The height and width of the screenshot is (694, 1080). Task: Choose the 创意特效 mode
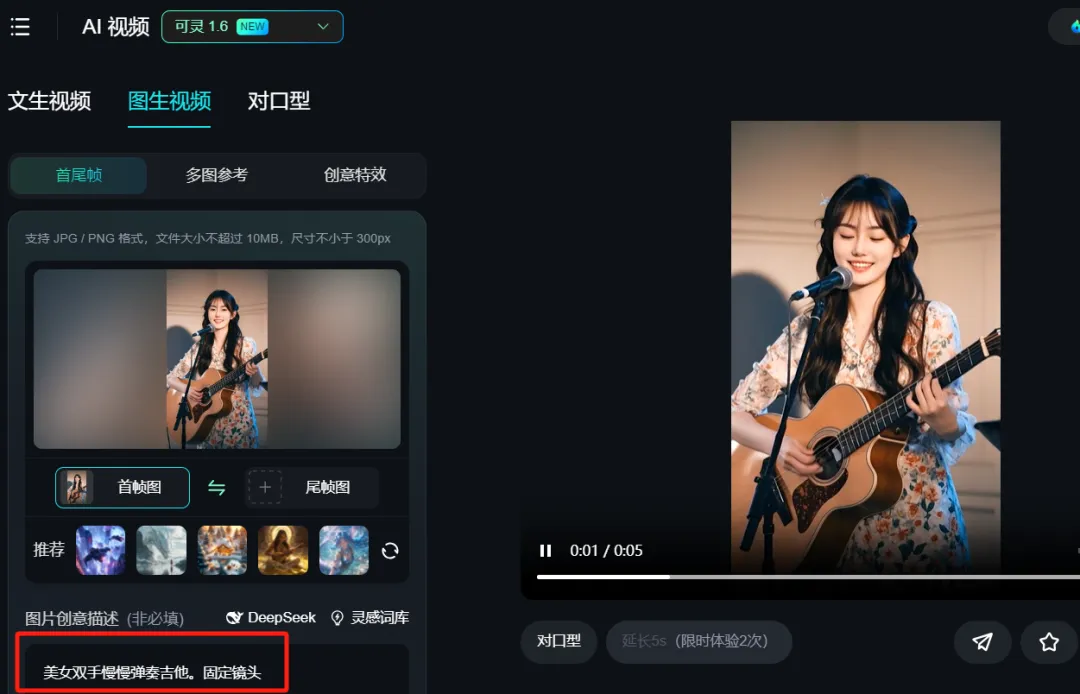pyautogui.click(x=355, y=175)
